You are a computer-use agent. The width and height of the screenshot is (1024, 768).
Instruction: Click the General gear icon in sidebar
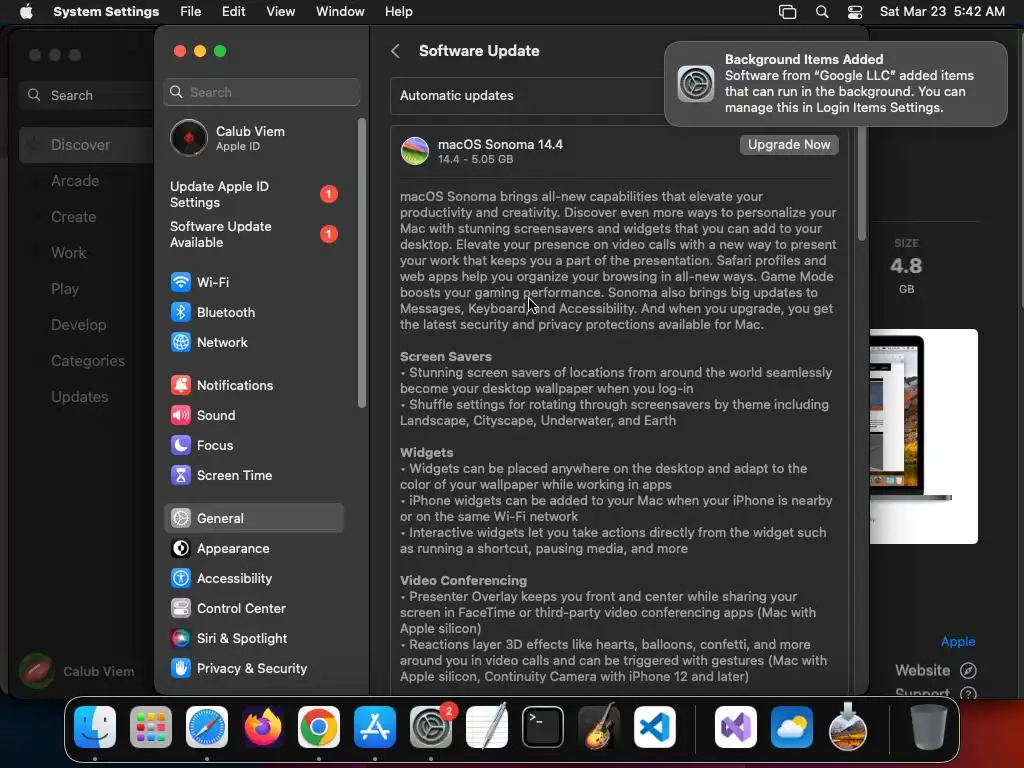tap(181, 519)
